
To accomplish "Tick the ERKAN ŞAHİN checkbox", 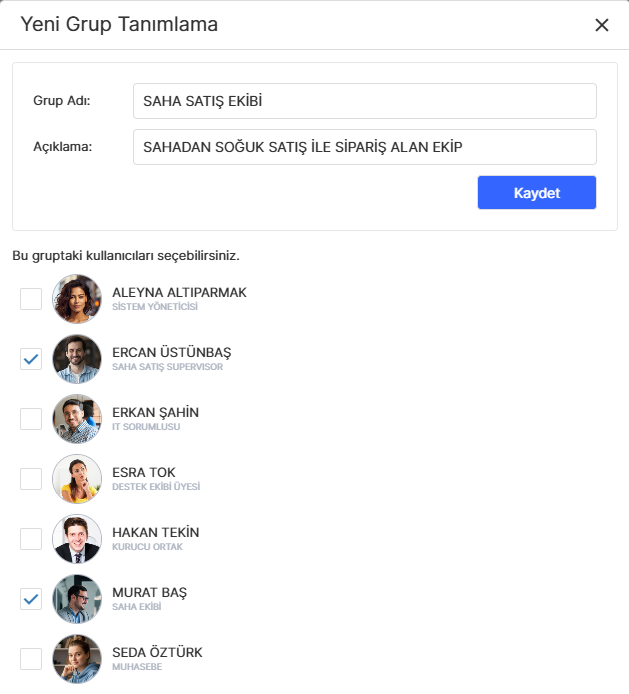I will coord(31,419).
